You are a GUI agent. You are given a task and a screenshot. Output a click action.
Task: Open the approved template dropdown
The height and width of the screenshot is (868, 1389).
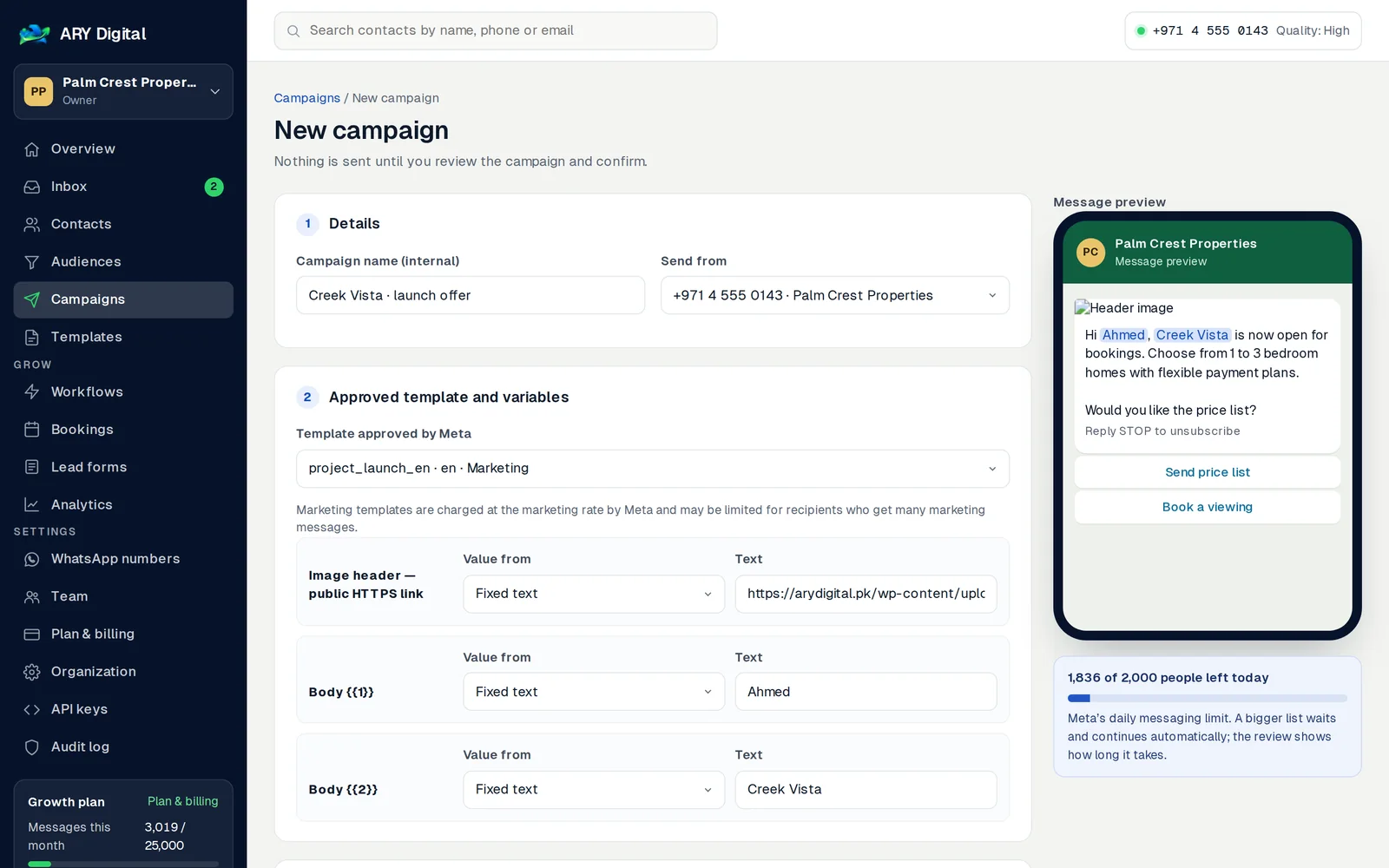click(653, 469)
